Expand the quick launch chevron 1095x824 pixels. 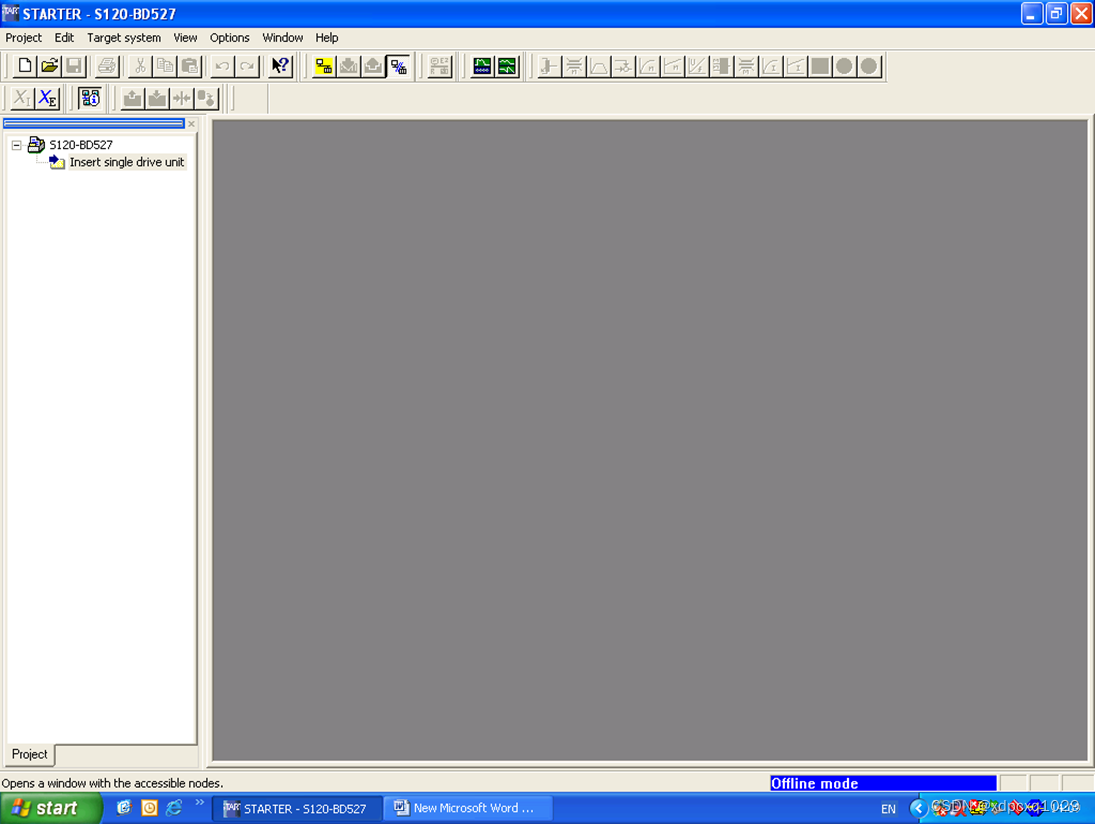tap(200, 802)
